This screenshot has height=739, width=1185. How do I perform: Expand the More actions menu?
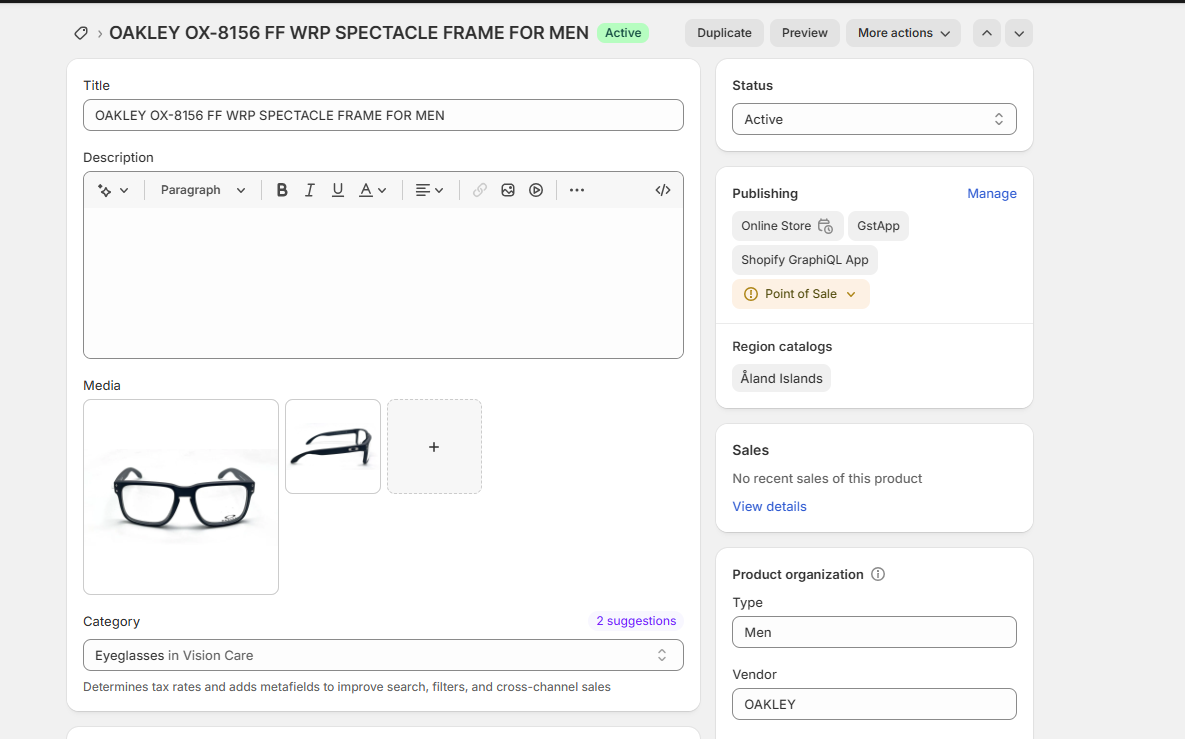coord(903,33)
